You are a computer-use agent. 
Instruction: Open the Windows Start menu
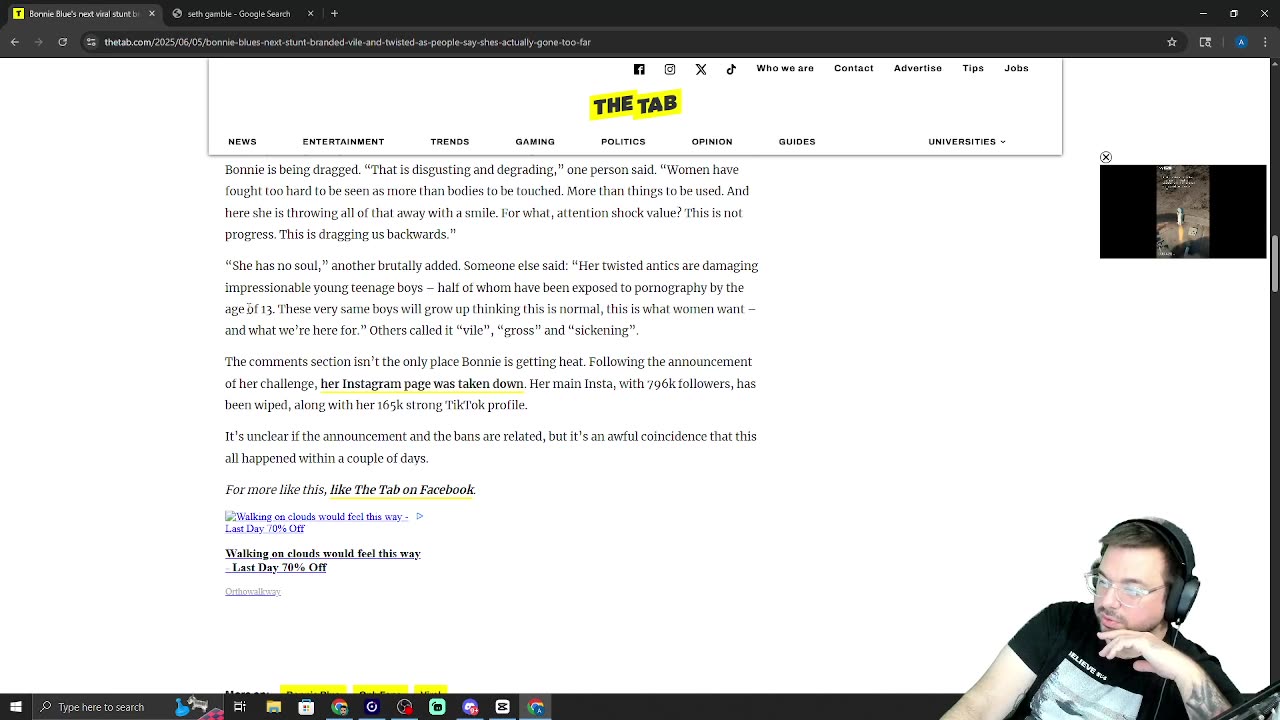(x=16, y=707)
